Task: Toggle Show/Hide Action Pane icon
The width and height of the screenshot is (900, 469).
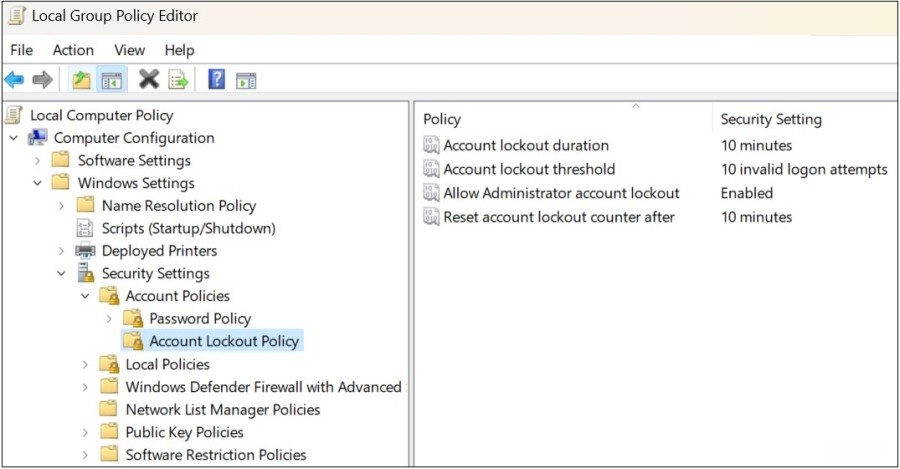Action: coord(246,80)
